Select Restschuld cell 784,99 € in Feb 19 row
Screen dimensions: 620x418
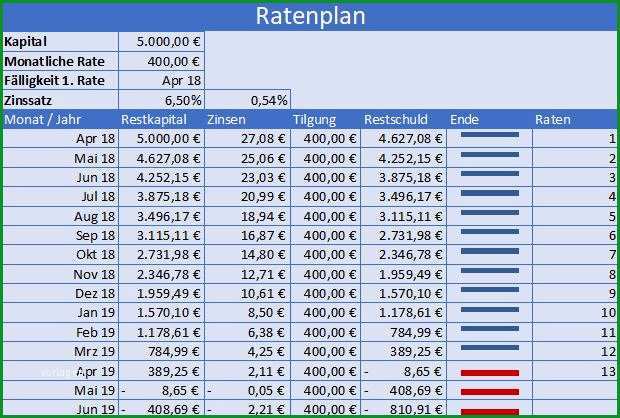pos(404,332)
